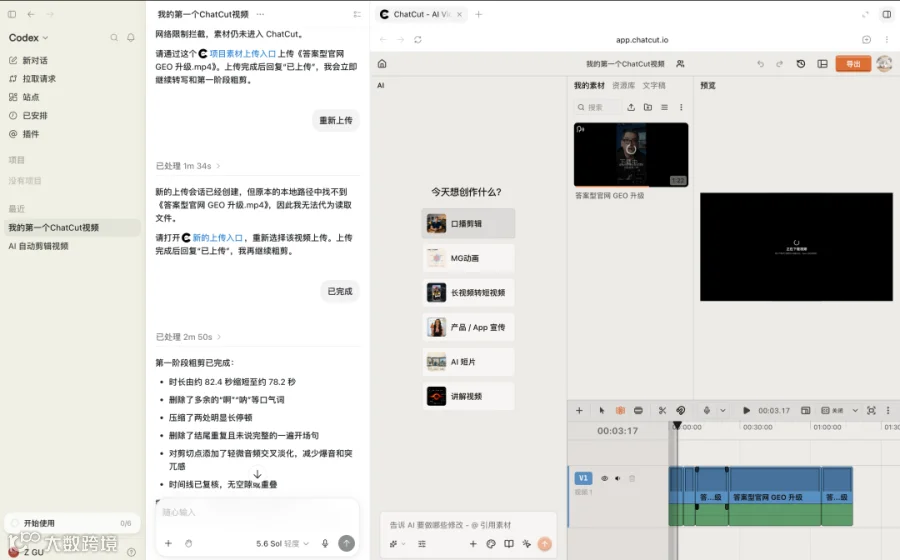Click the scissors split tool
900x560 pixels.
pos(662,410)
